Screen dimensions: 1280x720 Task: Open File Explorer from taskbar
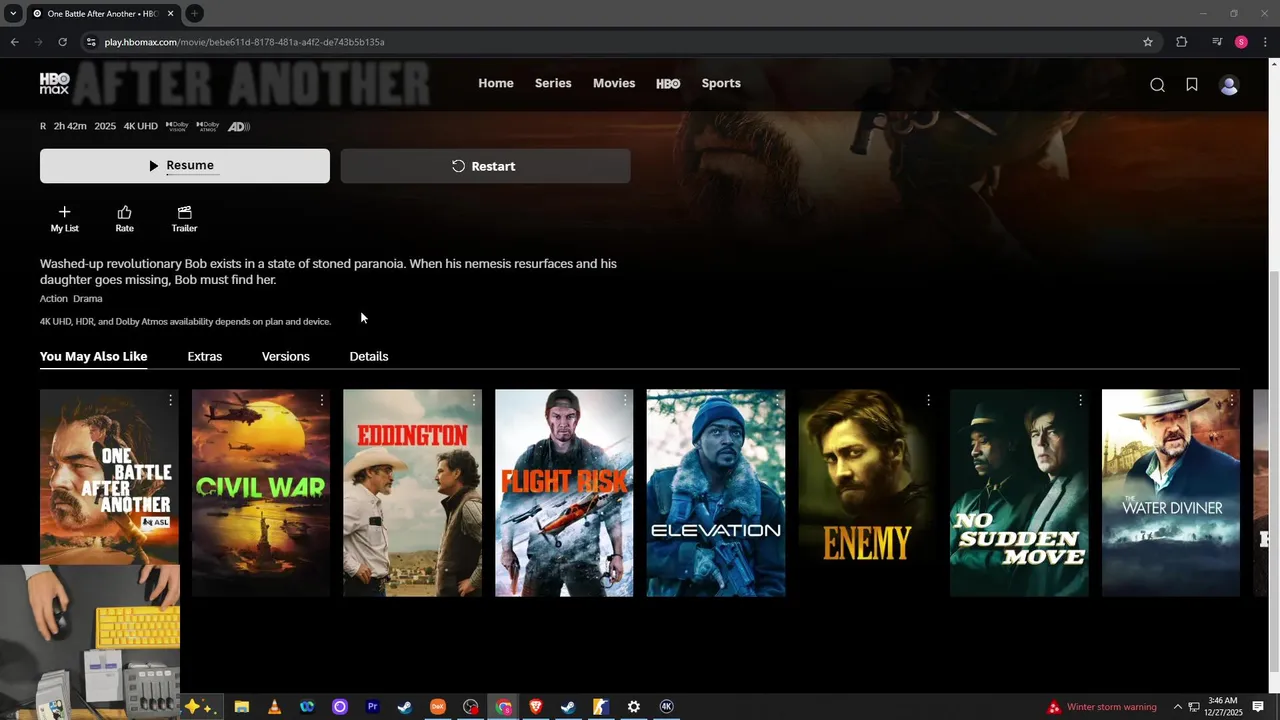[241, 707]
